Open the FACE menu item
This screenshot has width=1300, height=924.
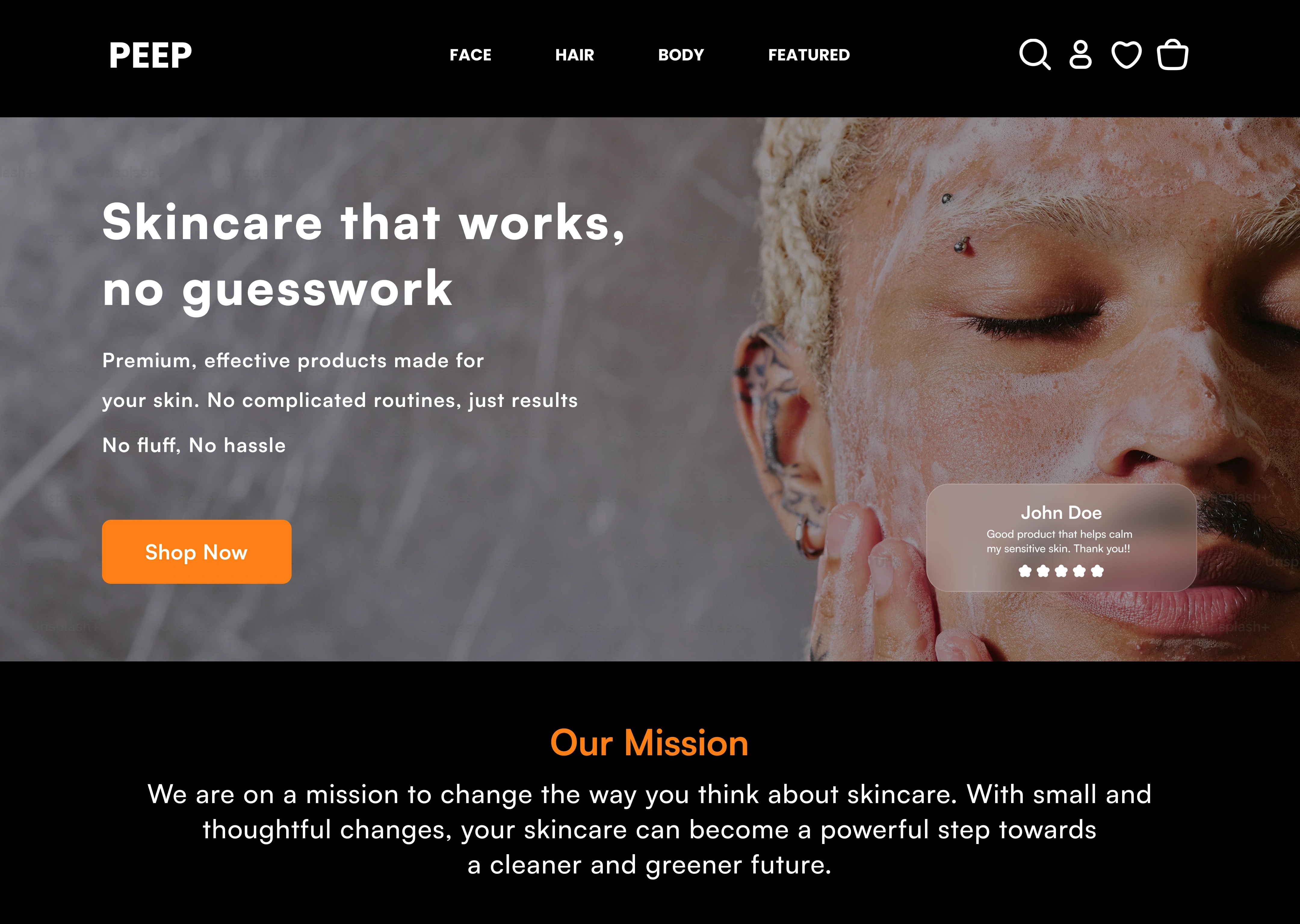coord(470,55)
